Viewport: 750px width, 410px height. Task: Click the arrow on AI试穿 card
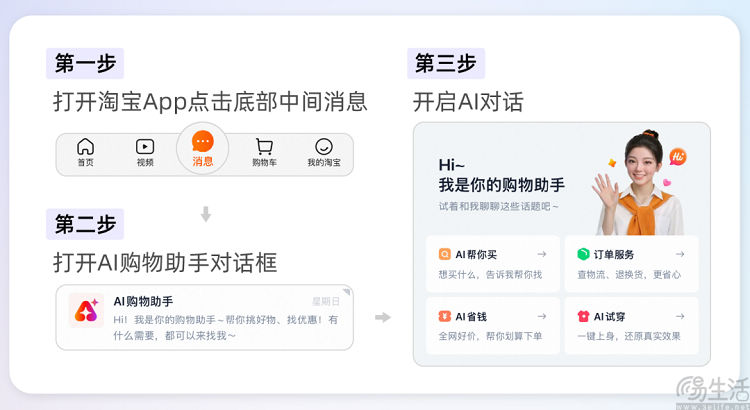click(680, 316)
